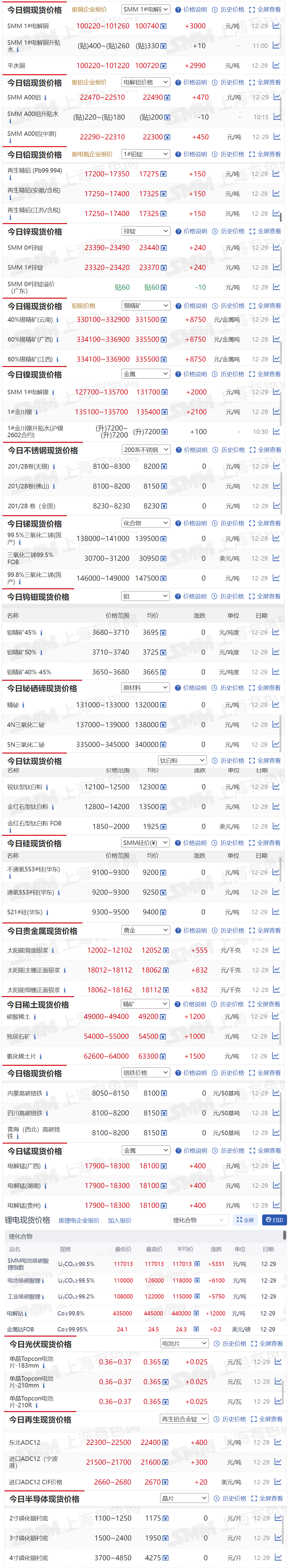Open trend chart for 钼精矿45%
The width and height of the screenshot is (289, 1568).
pos(276,632)
